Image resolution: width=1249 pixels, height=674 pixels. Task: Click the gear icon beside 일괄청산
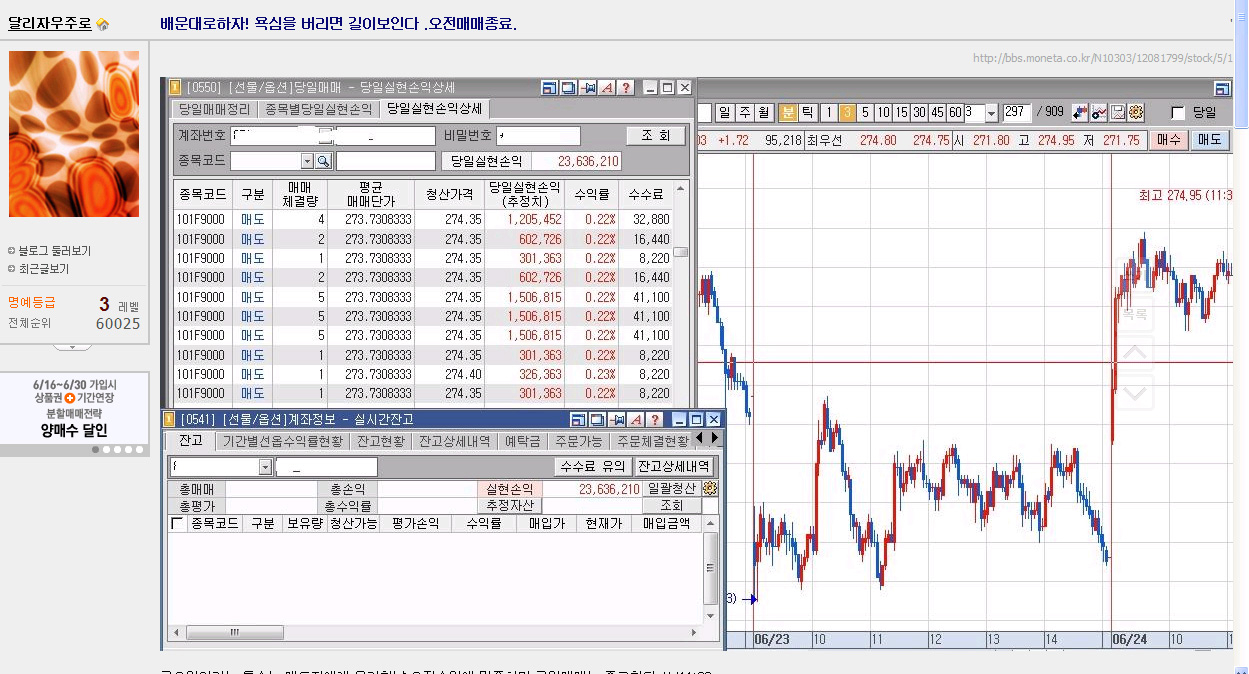[710, 489]
